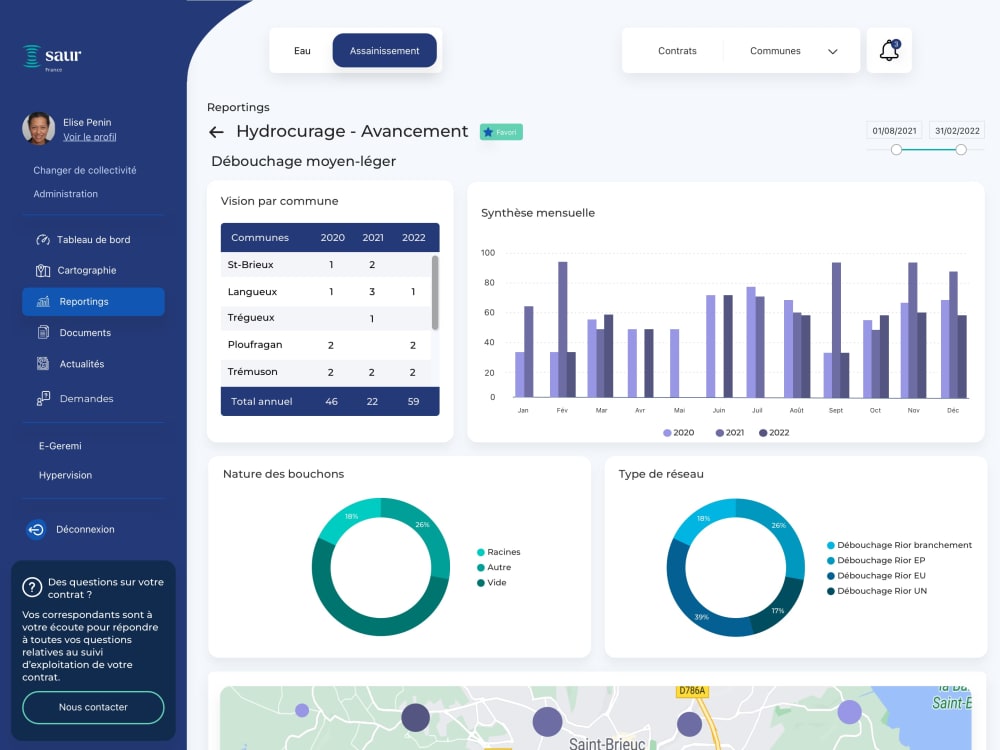Open the E-Geremi link
1000x750 pixels.
[60, 446]
